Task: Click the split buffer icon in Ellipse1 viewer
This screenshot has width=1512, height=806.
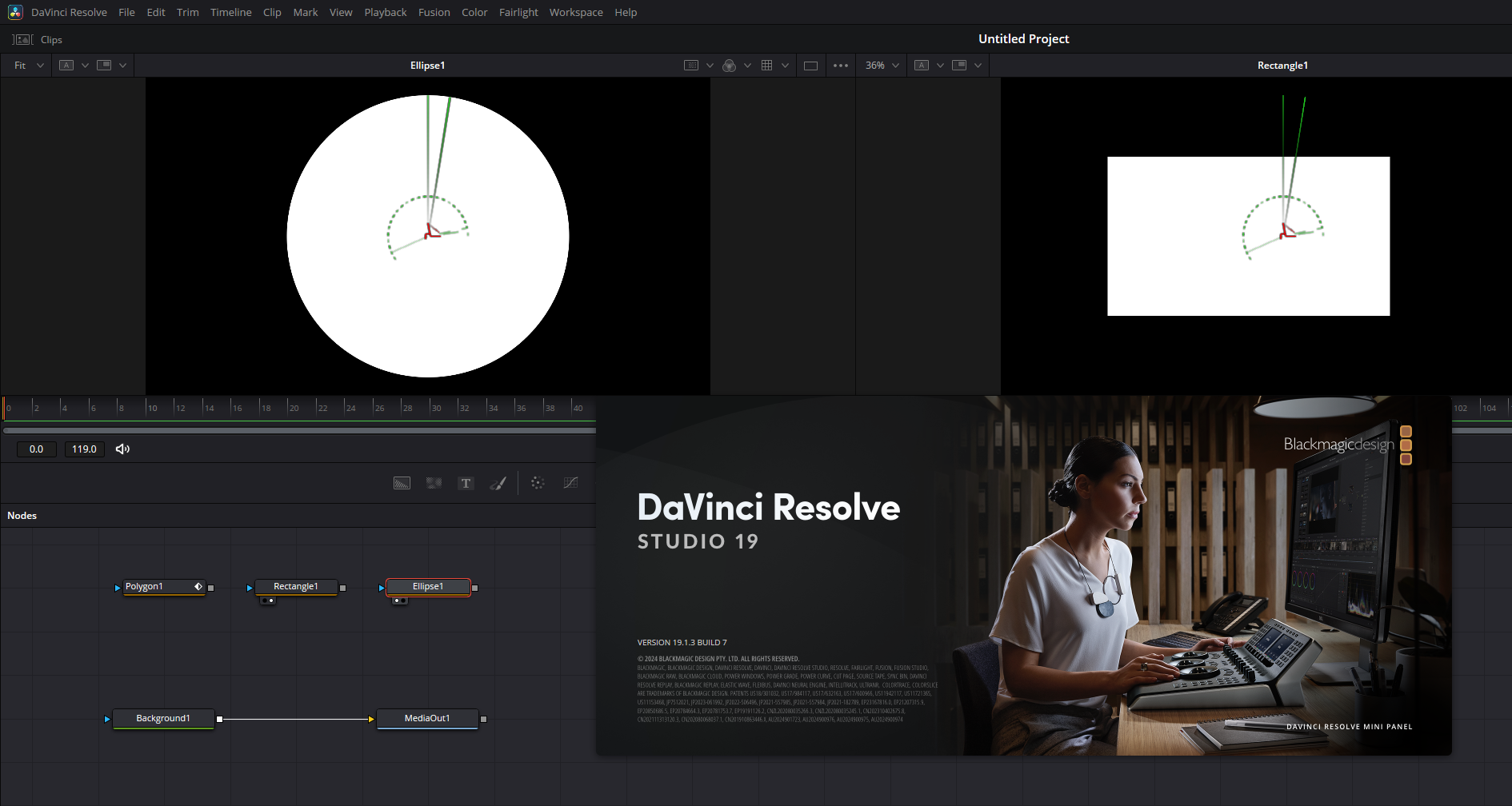Action: pyautogui.click(x=104, y=66)
